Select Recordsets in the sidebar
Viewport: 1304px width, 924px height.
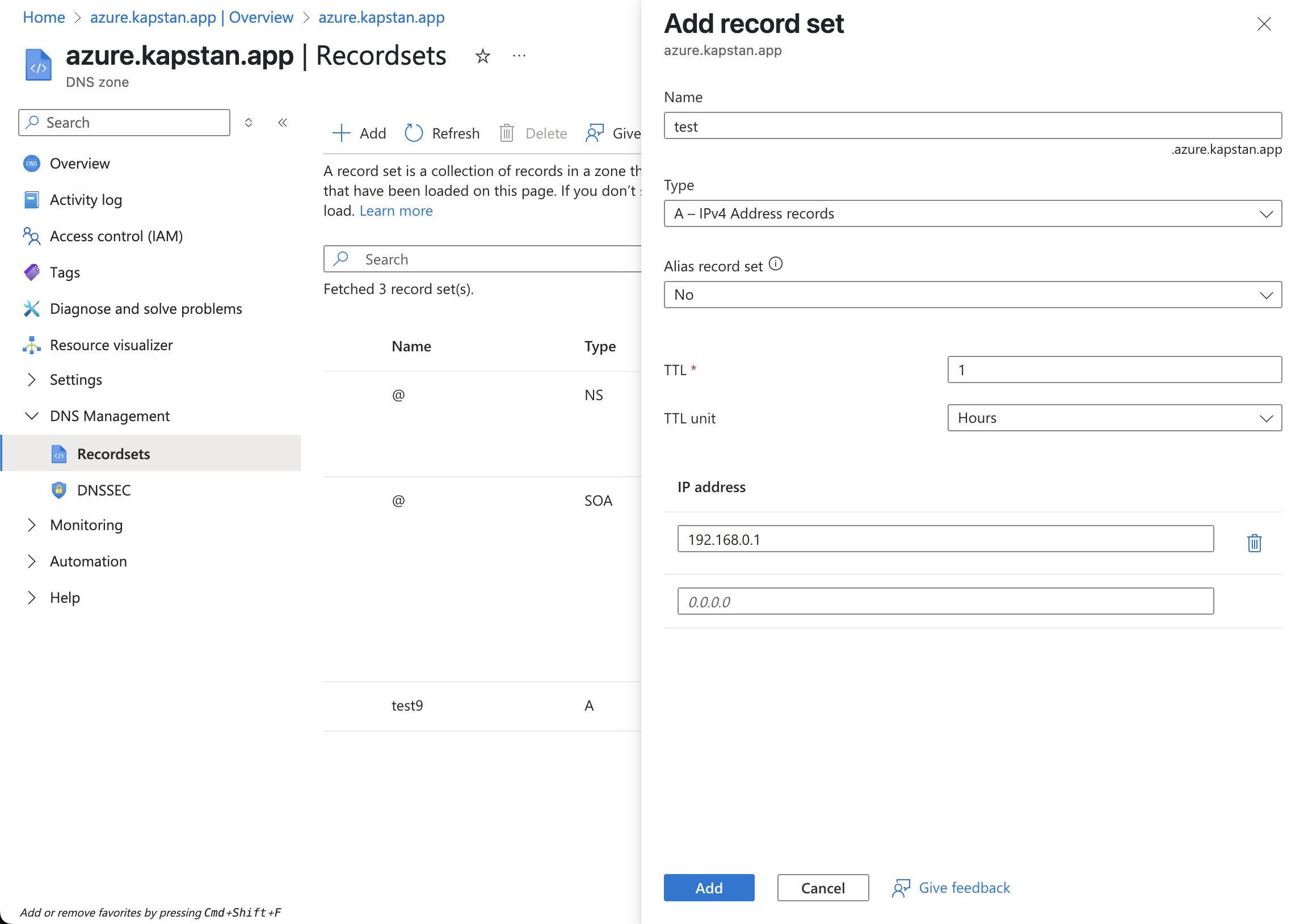click(151, 453)
